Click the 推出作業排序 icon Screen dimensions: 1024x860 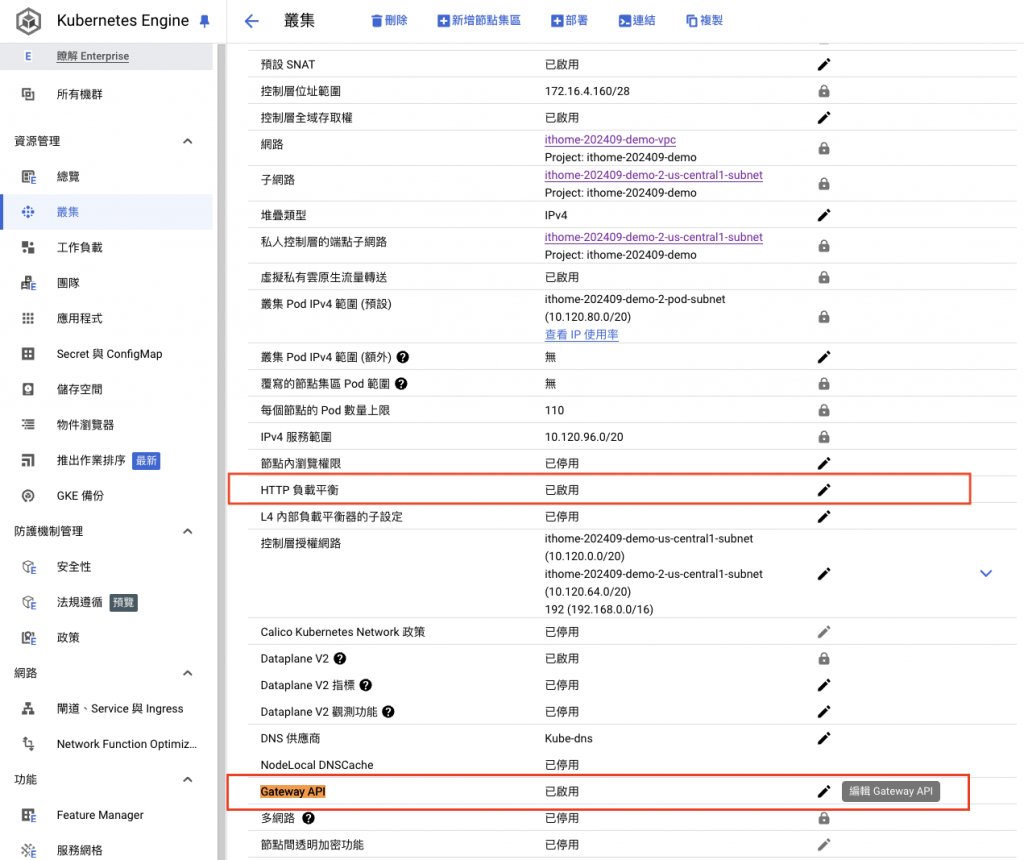coord(28,460)
